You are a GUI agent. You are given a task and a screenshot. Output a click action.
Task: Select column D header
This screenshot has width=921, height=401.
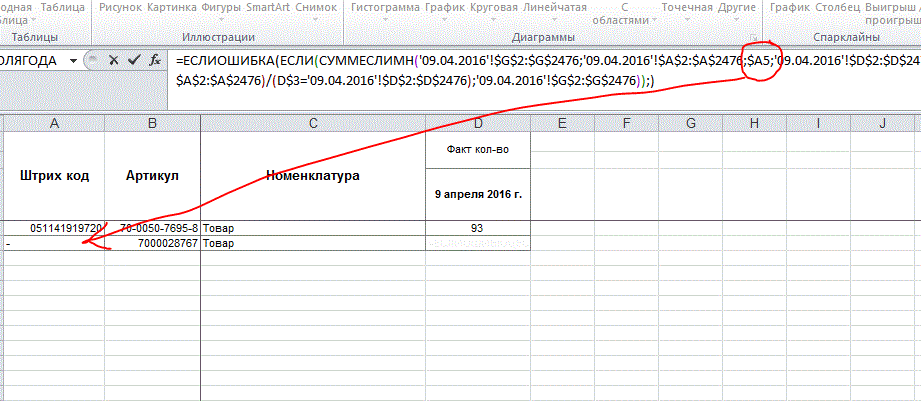tap(478, 123)
